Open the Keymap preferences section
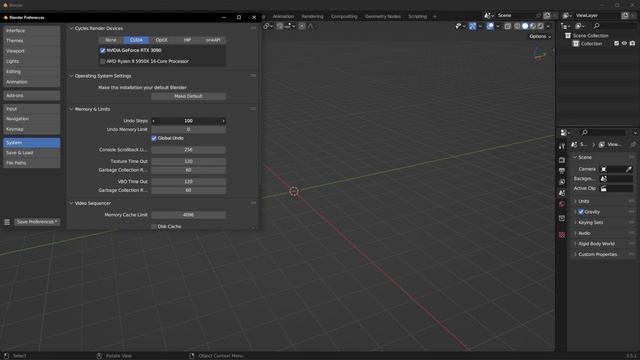 [x=31, y=129]
